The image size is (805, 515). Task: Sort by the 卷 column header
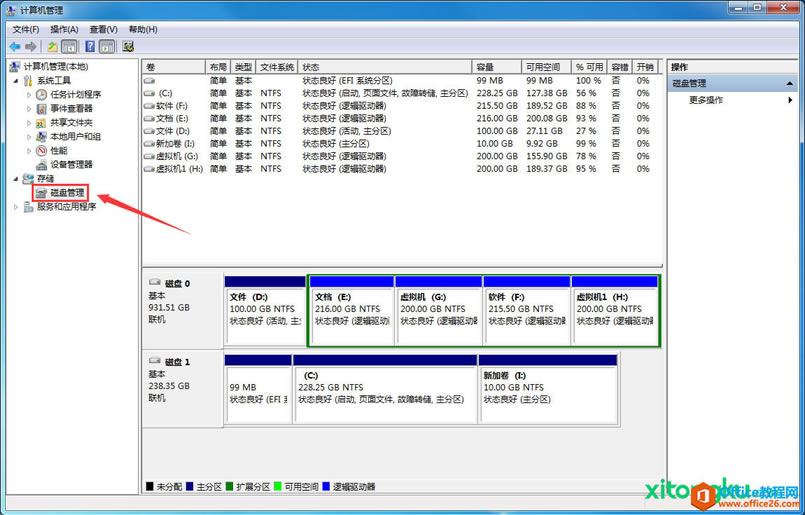pyautogui.click(x=174, y=67)
